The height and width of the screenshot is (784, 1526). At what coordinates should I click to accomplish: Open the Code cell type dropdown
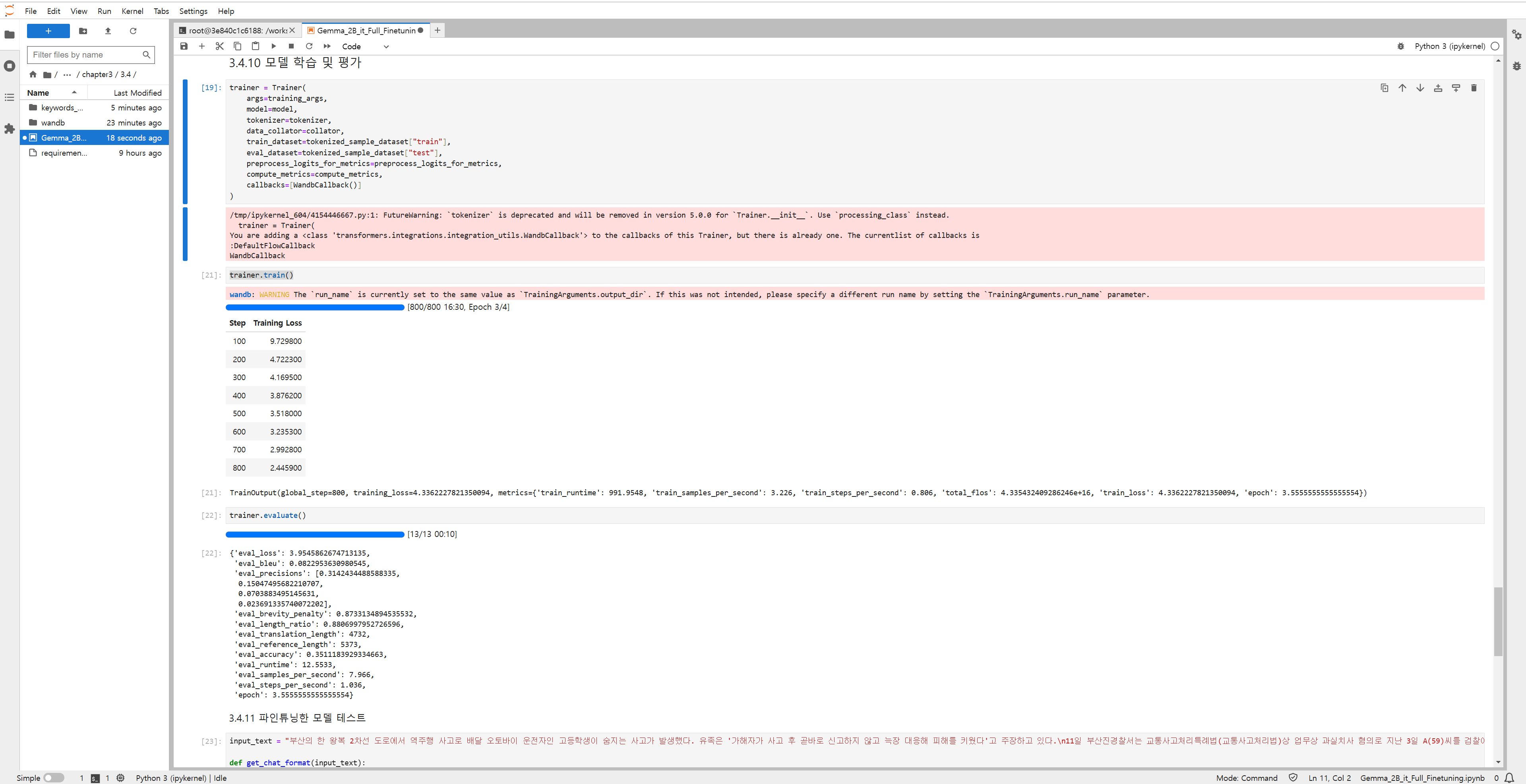click(x=365, y=46)
